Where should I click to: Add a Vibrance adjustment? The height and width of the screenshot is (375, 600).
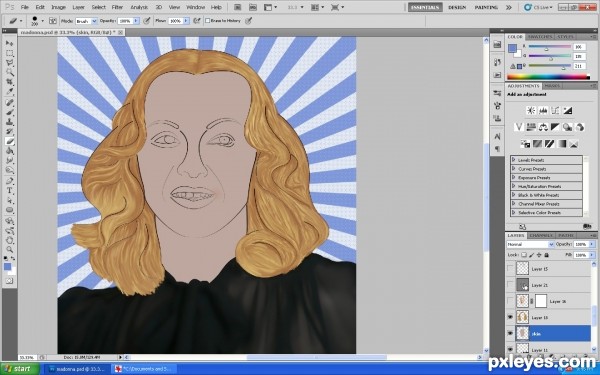[519, 127]
